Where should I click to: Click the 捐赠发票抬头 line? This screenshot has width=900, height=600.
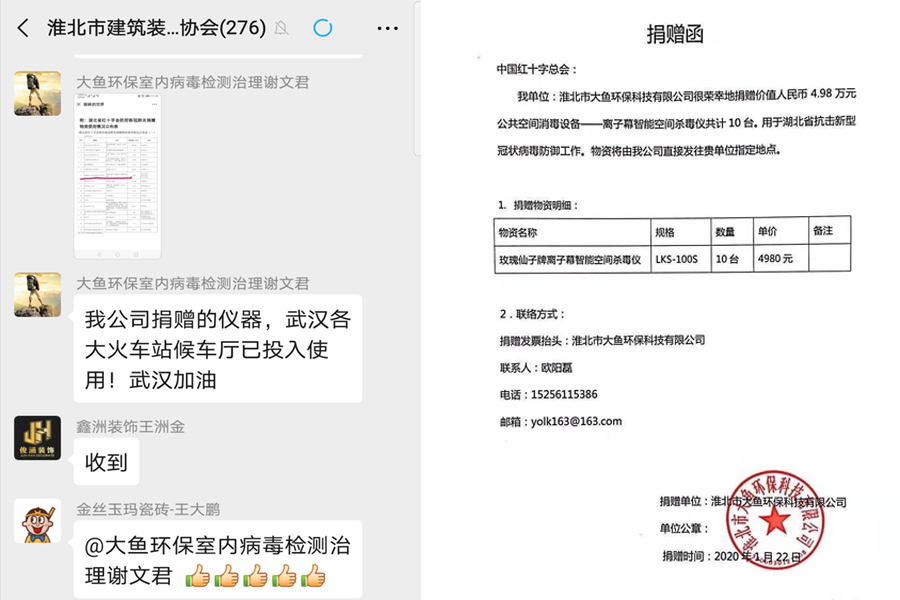pos(602,340)
